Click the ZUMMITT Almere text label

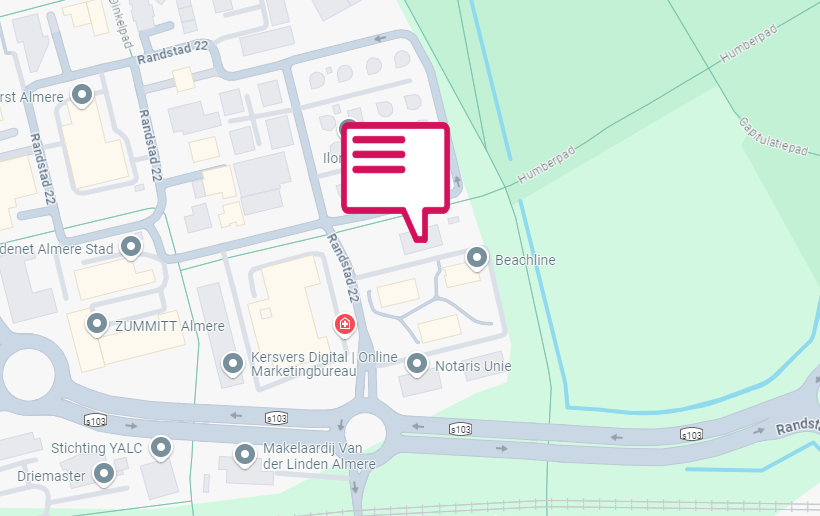click(170, 326)
